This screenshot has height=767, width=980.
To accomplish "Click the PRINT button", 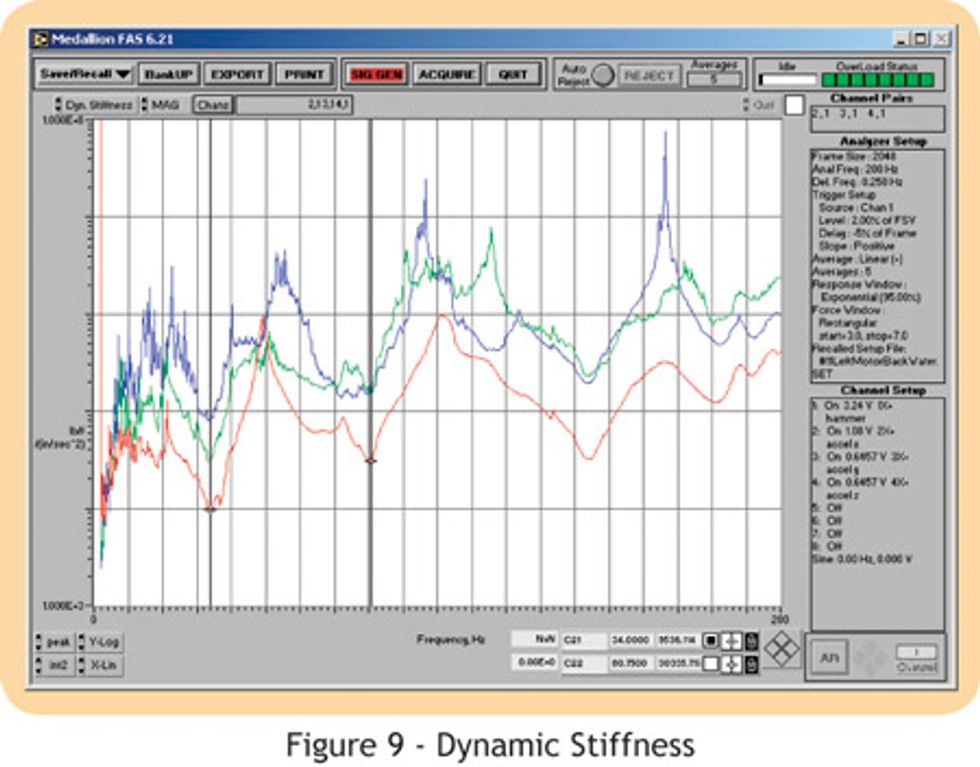I will [305, 74].
